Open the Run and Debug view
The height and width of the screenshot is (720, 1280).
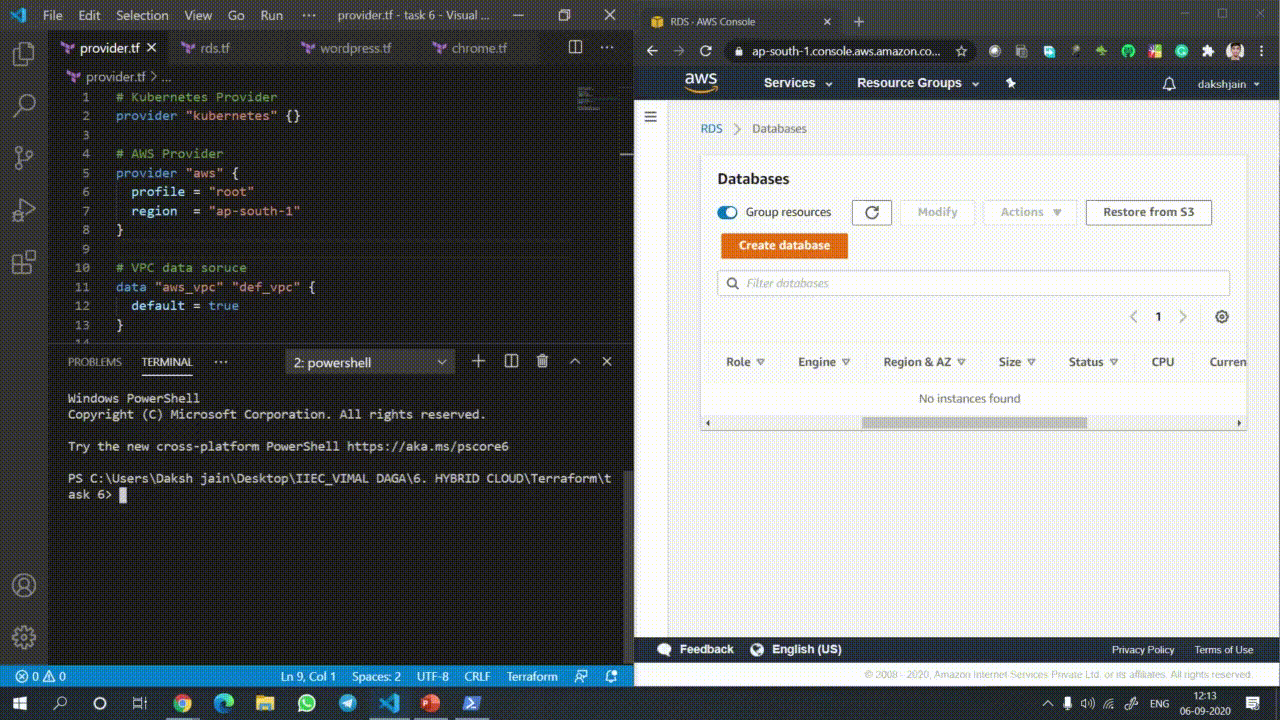[23, 210]
